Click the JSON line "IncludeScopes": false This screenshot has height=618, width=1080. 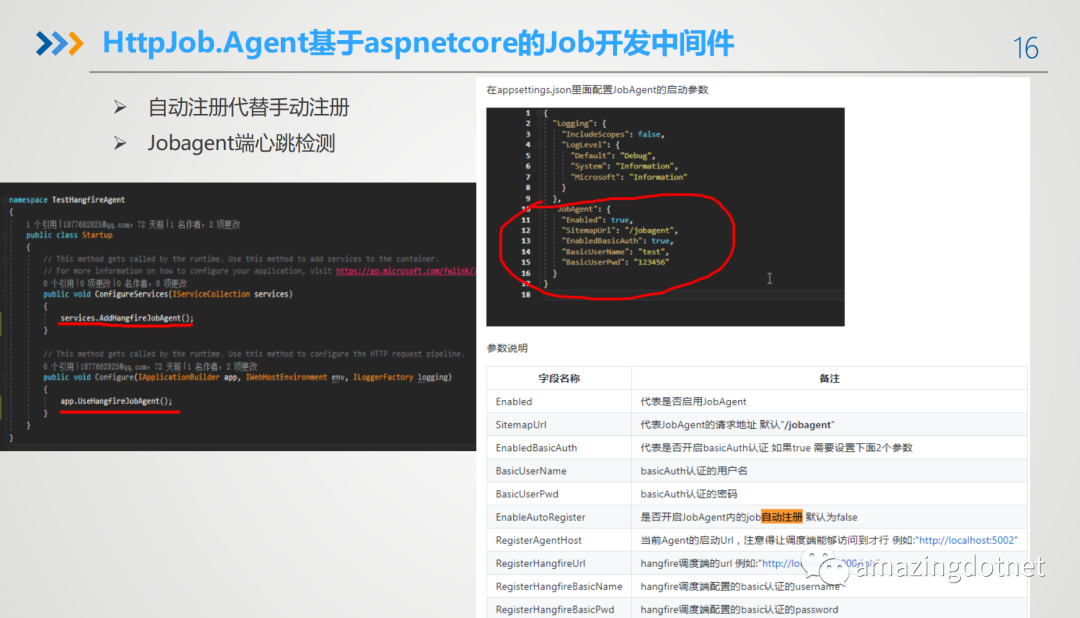[x=612, y=134]
